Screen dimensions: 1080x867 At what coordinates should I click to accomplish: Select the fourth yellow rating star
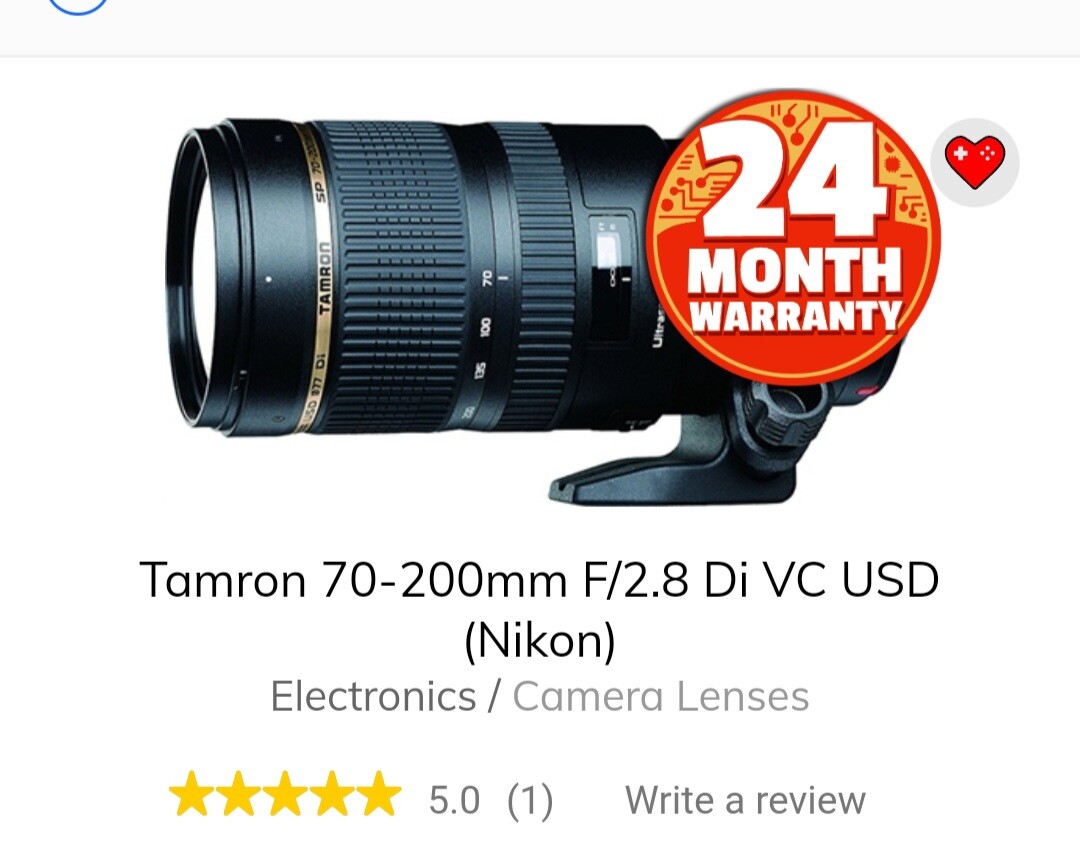tap(332, 794)
